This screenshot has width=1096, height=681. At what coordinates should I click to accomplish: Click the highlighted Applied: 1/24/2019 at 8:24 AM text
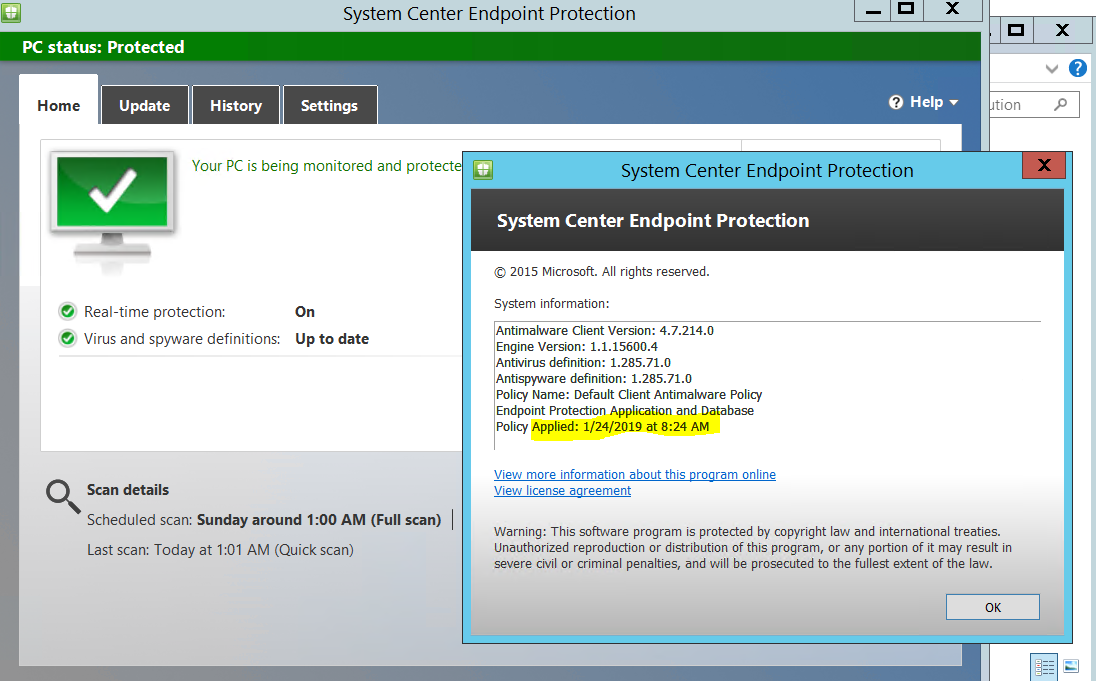[621, 426]
